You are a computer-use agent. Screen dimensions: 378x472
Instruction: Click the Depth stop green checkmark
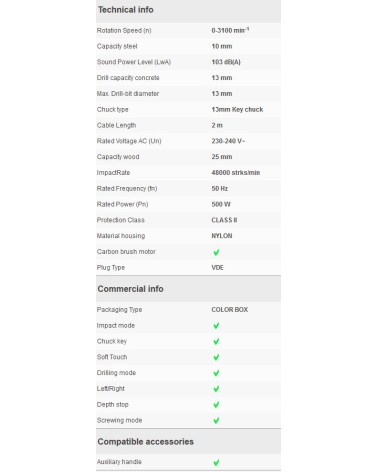(216, 405)
